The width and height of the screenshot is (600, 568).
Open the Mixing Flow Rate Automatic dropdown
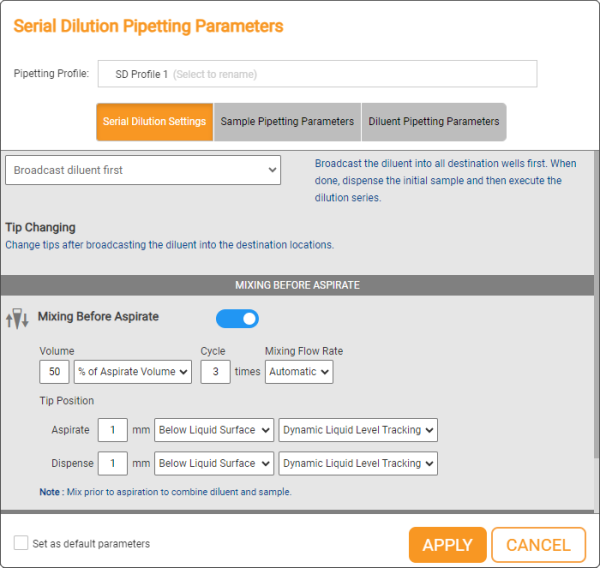pyautogui.click(x=299, y=371)
